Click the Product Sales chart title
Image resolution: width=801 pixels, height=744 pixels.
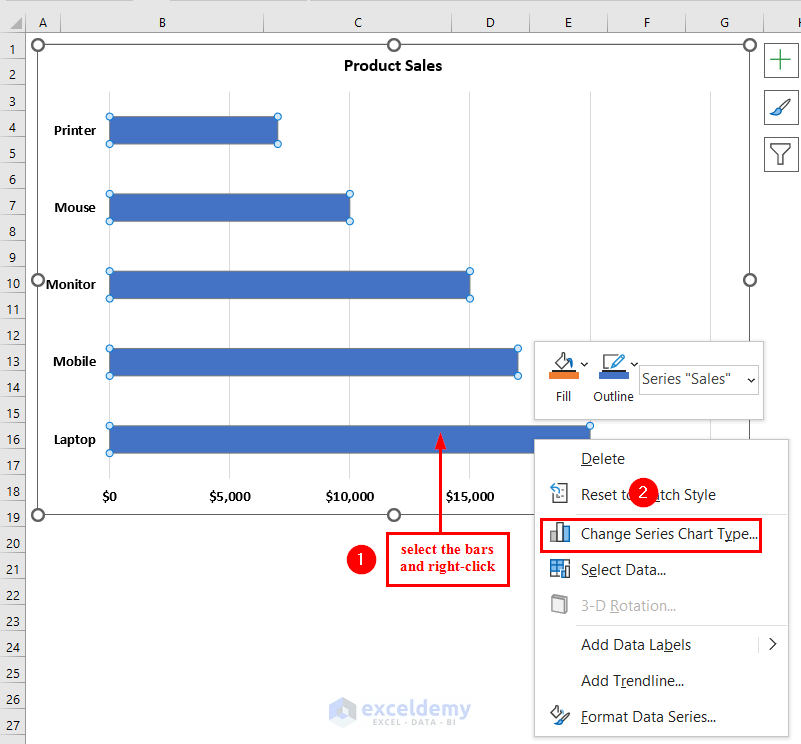(393, 65)
